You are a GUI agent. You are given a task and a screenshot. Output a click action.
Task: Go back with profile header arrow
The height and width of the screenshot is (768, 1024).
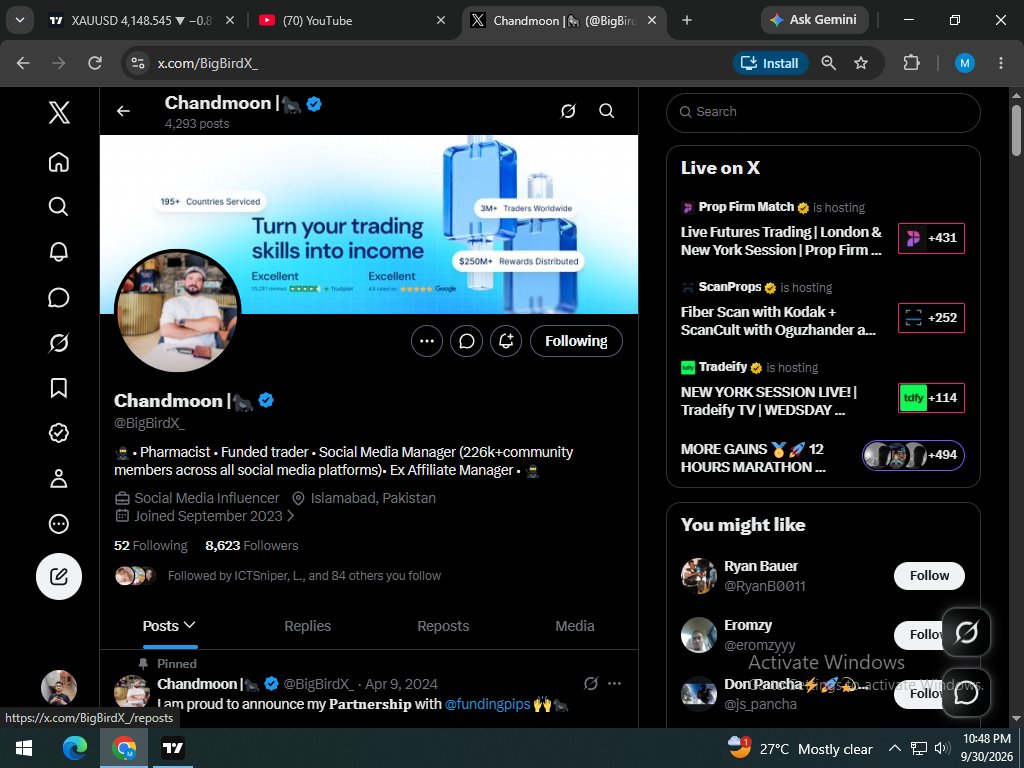[x=123, y=111]
